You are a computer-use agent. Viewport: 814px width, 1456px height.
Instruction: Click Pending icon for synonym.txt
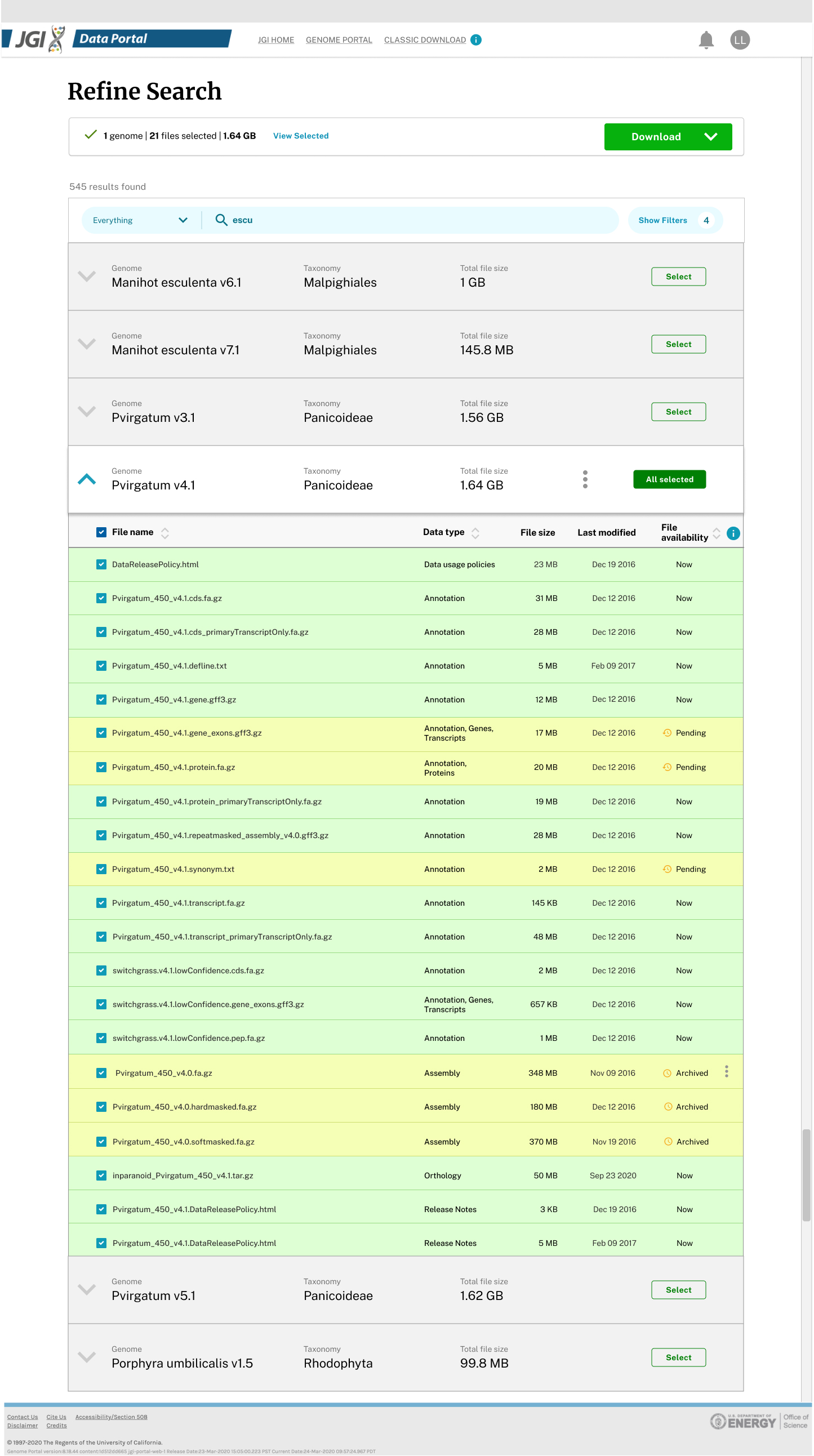coord(668,869)
